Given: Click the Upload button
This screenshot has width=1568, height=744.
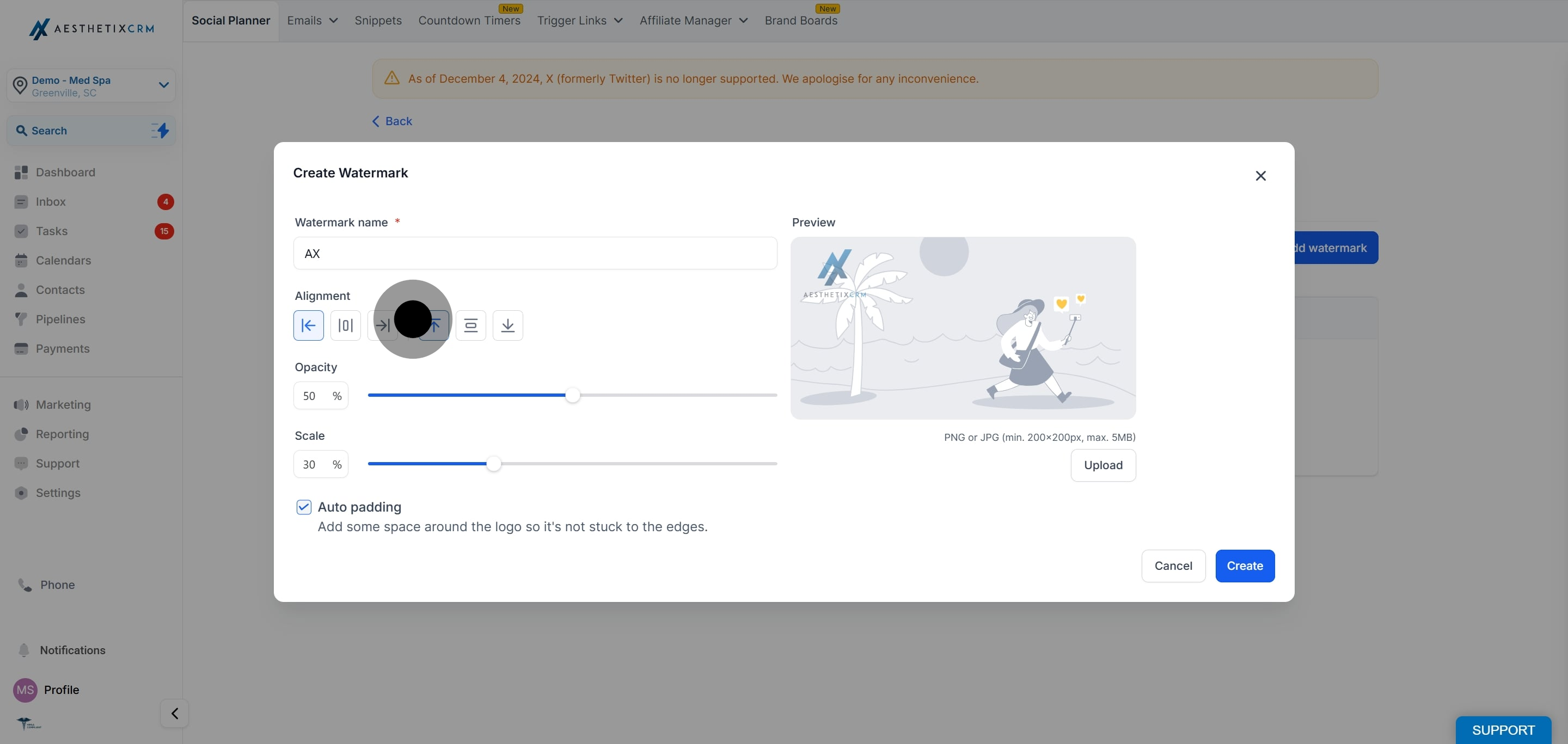Looking at the screenshot, I should pos(1102,465).
